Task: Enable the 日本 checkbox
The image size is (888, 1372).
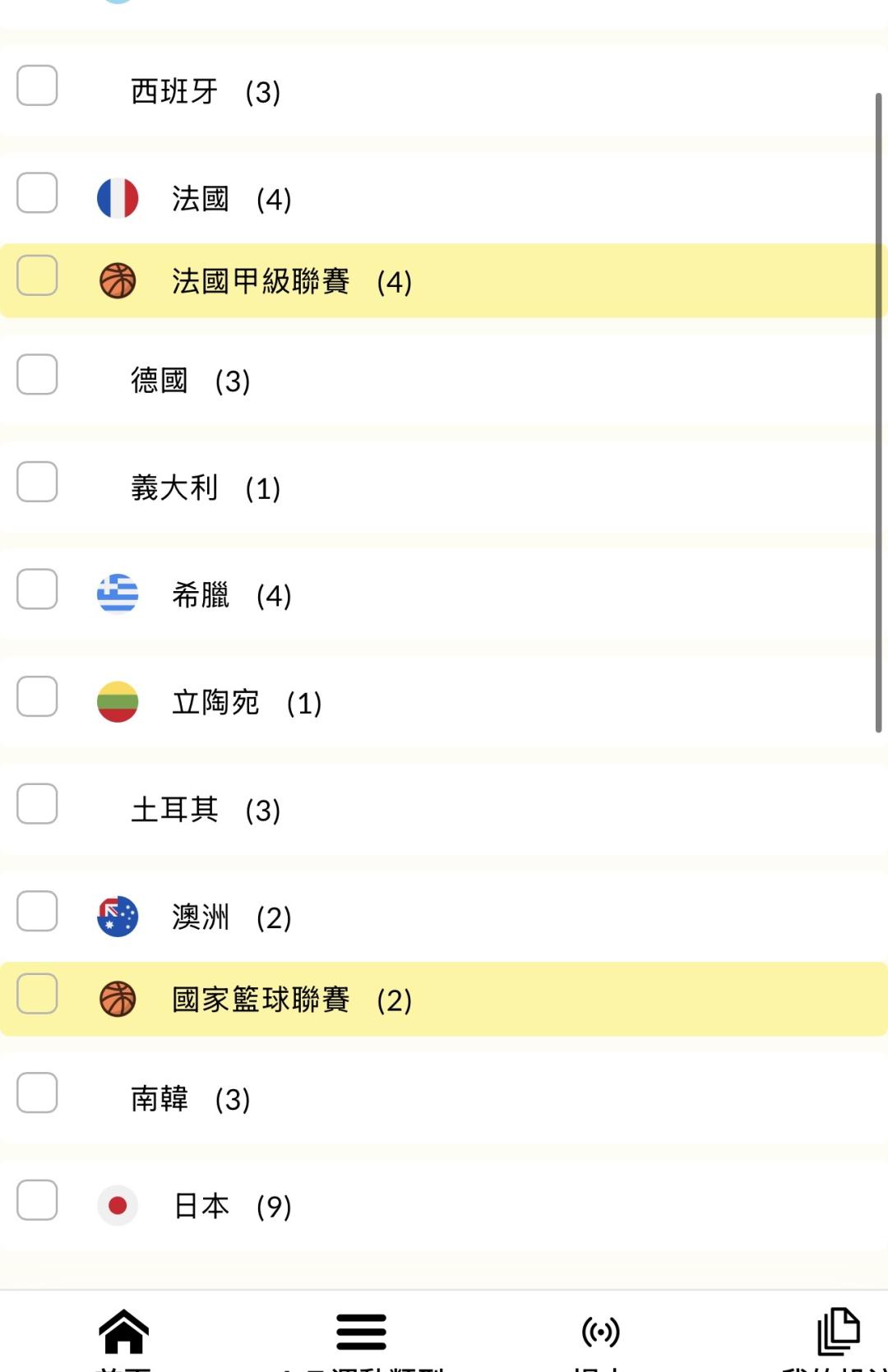Action: [37, 1200]
